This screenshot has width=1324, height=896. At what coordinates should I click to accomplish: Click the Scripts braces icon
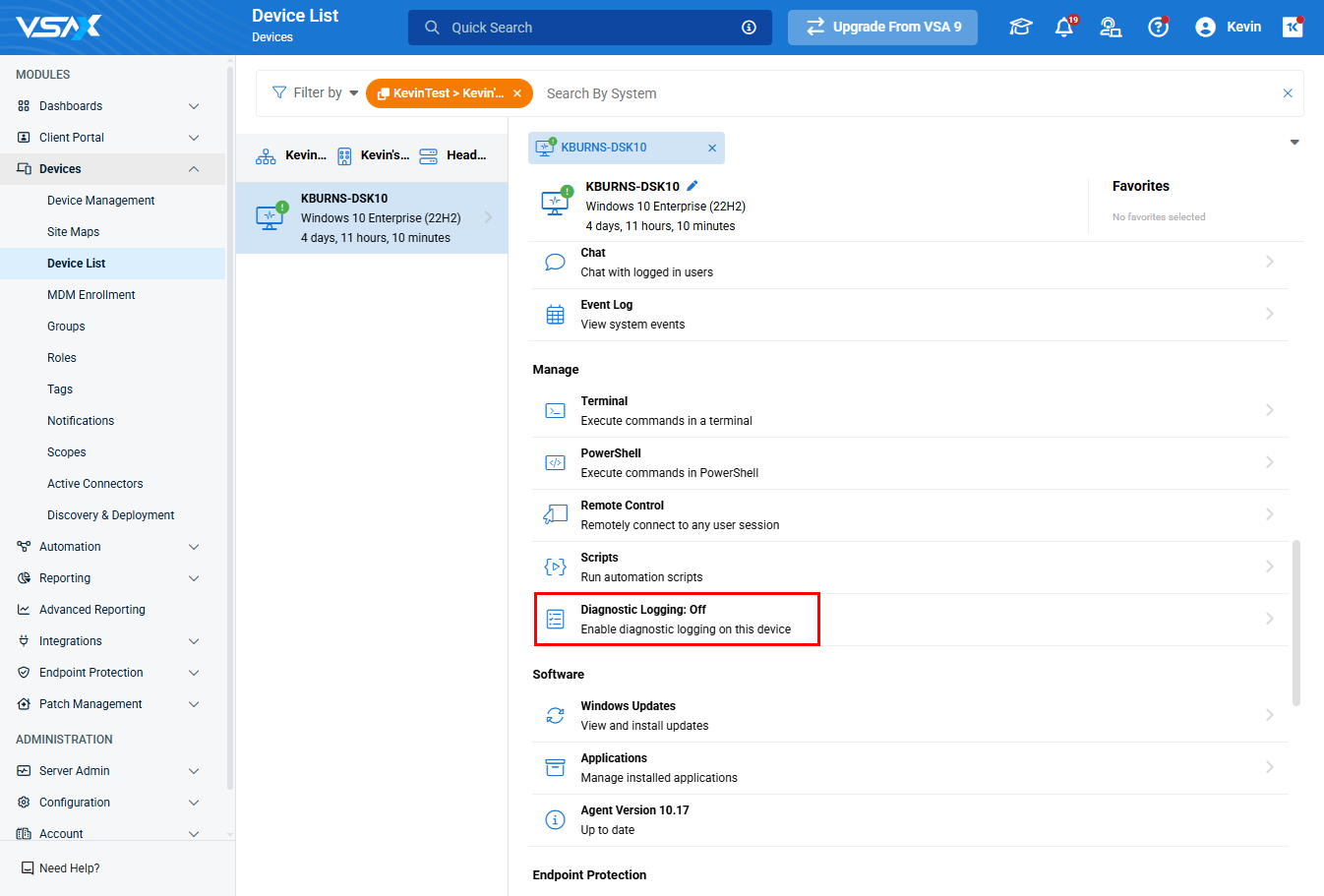(555, 567)
